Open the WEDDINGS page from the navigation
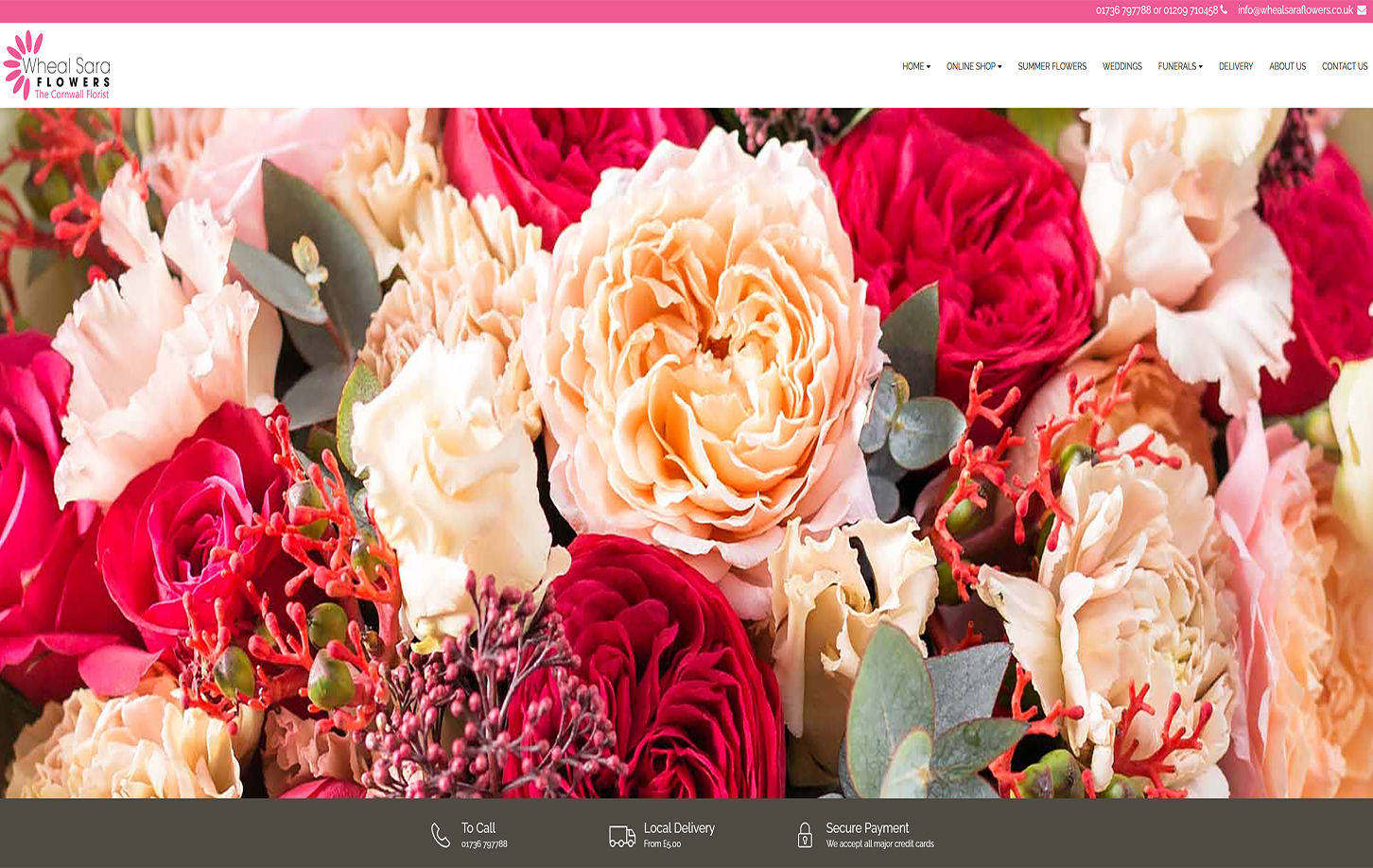The height and width of the screenshot is (868, 1373). [1121, 66]
